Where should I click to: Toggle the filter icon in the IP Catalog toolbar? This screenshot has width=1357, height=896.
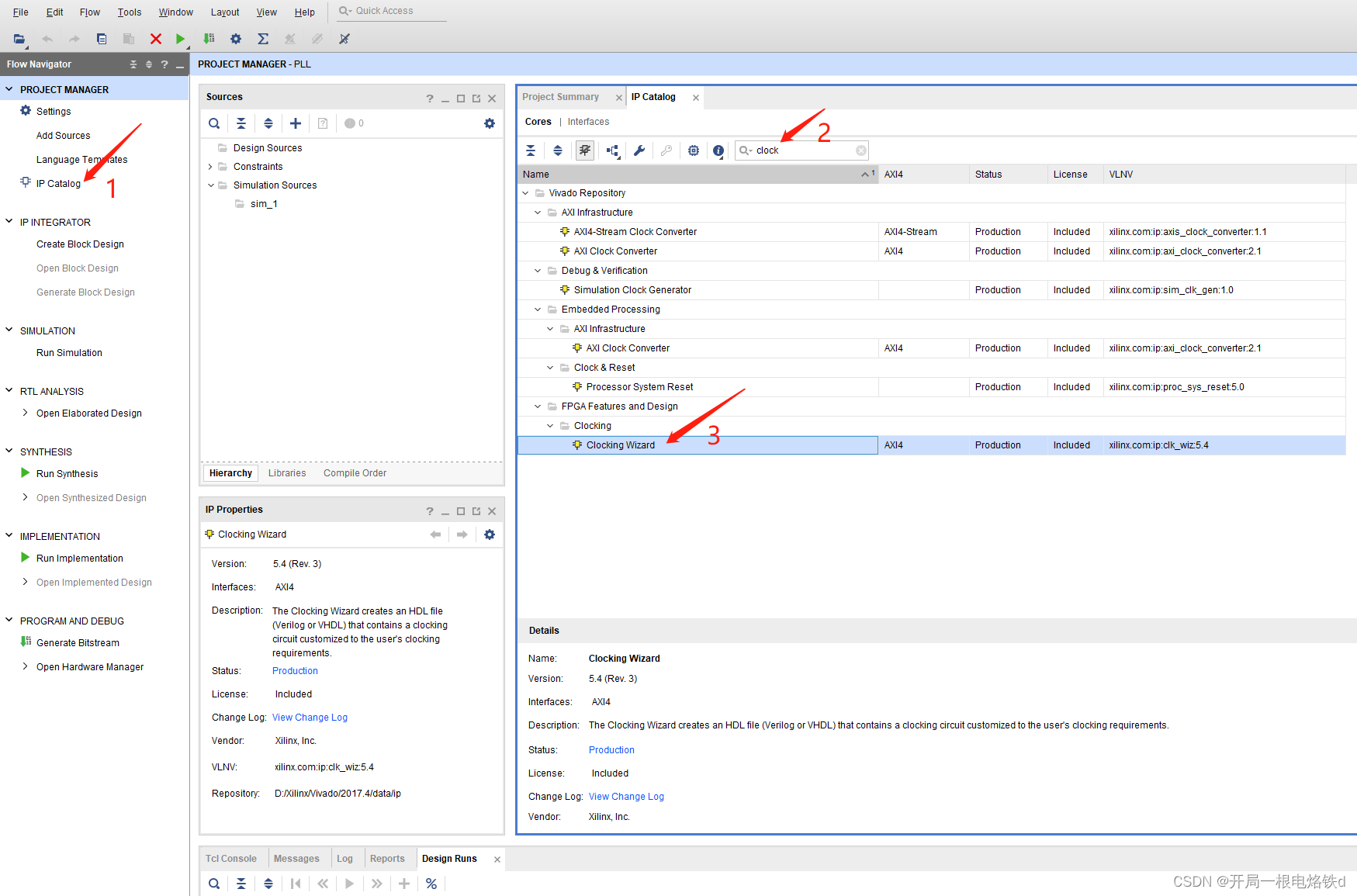[585, 150]
